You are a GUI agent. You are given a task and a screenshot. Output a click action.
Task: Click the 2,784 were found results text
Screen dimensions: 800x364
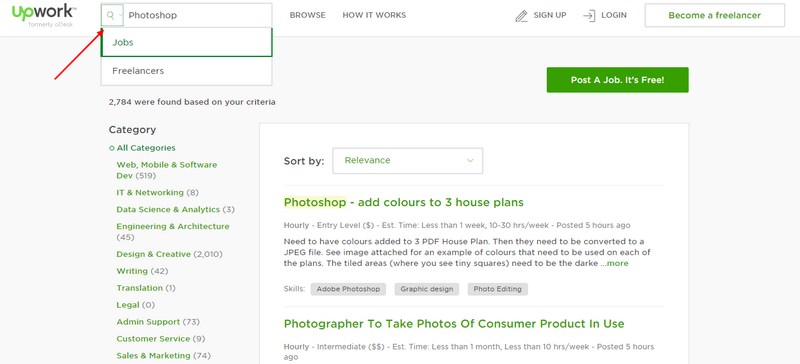tap(192, 102)
